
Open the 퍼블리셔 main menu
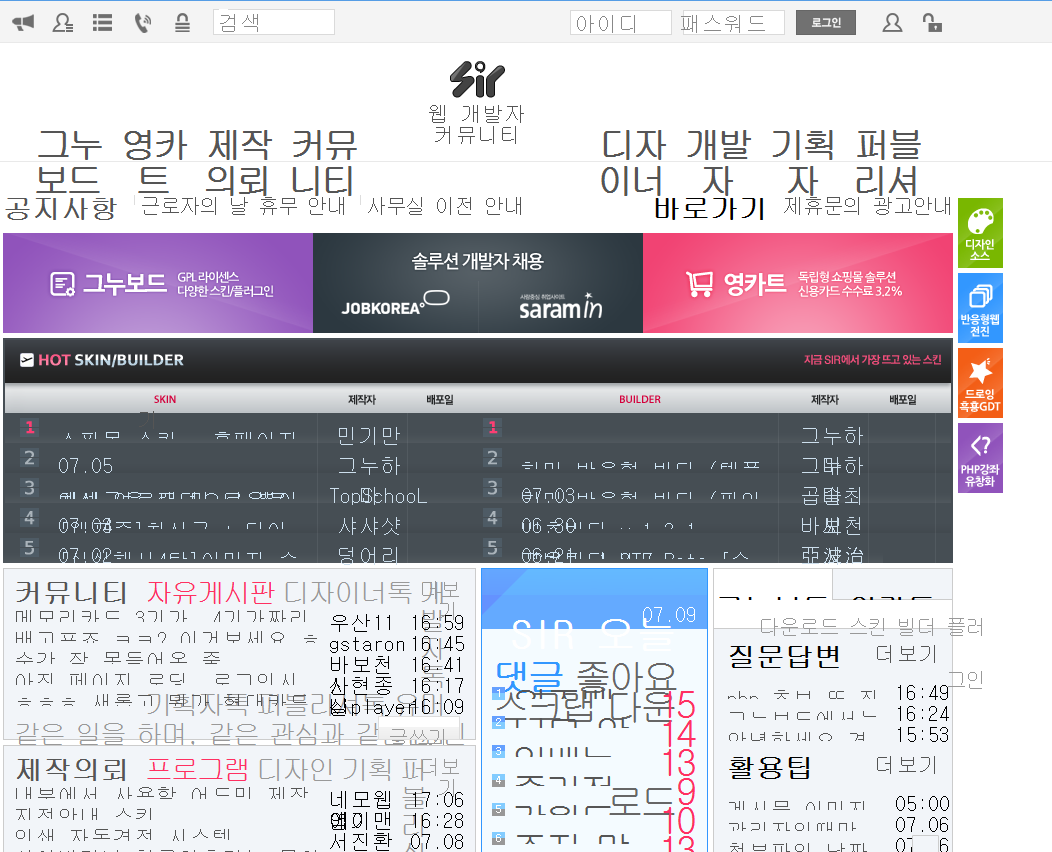click(x=887, y=162)
